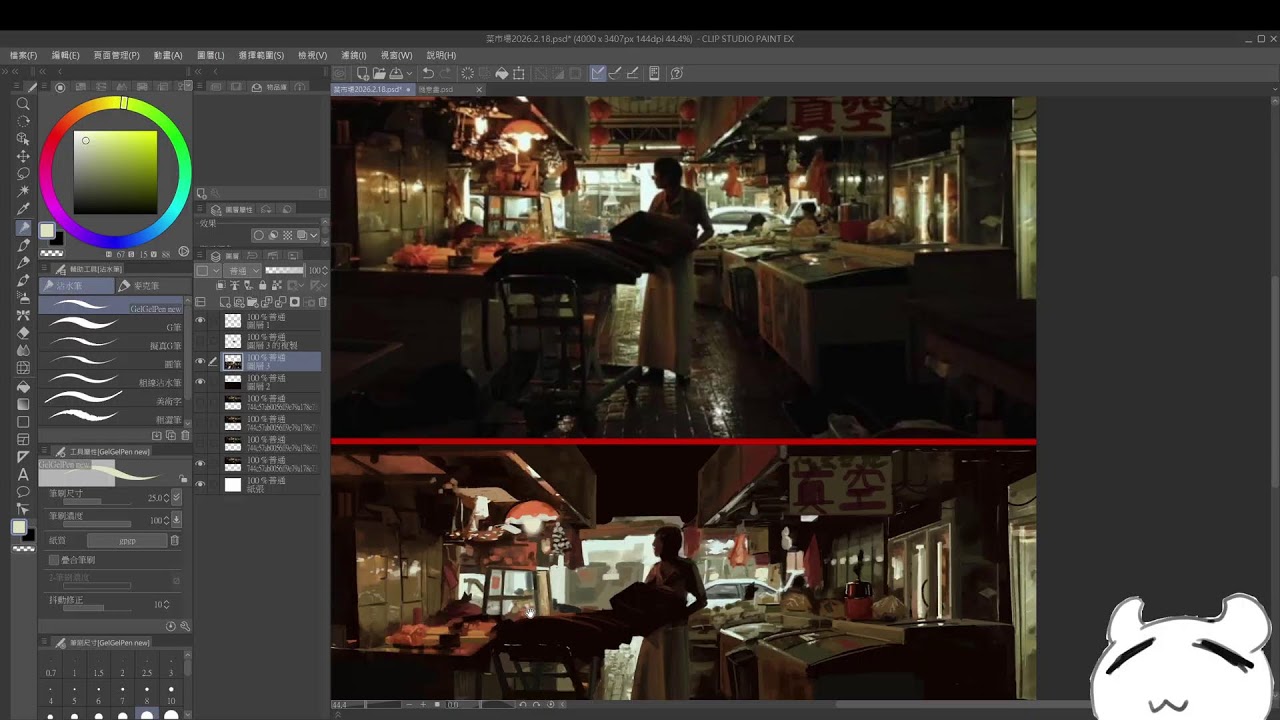This screenshot has height=720, width=1280.
Task: Pick color in the saturation square
Action: (x=115, y=173)
